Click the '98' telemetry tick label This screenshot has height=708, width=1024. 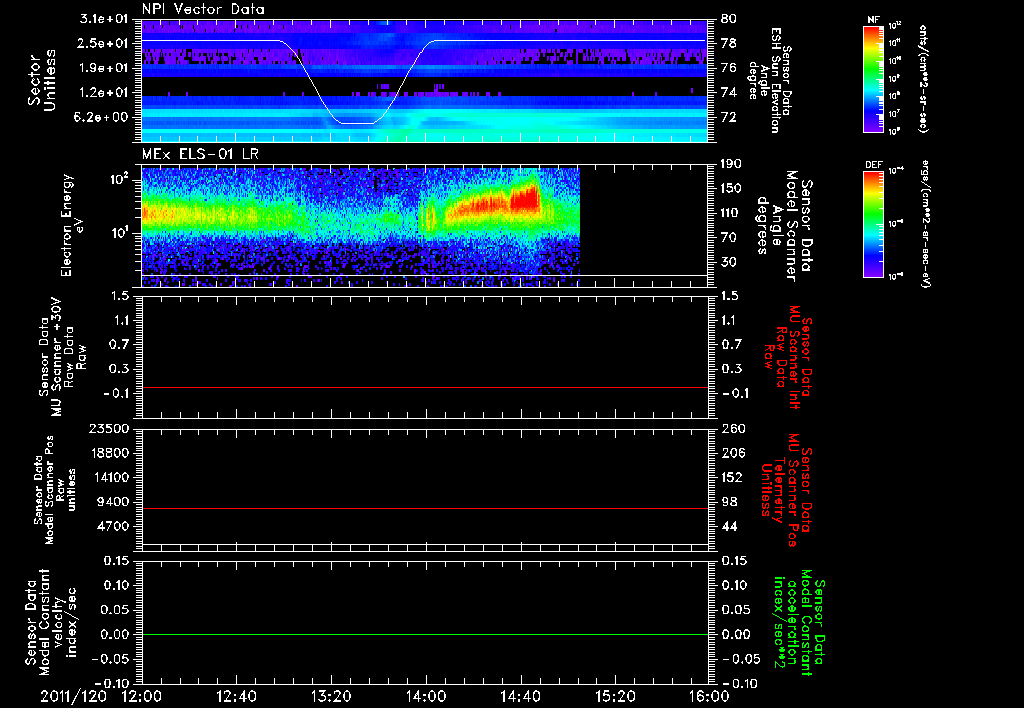pyautogui.click(x=729, y=502)
